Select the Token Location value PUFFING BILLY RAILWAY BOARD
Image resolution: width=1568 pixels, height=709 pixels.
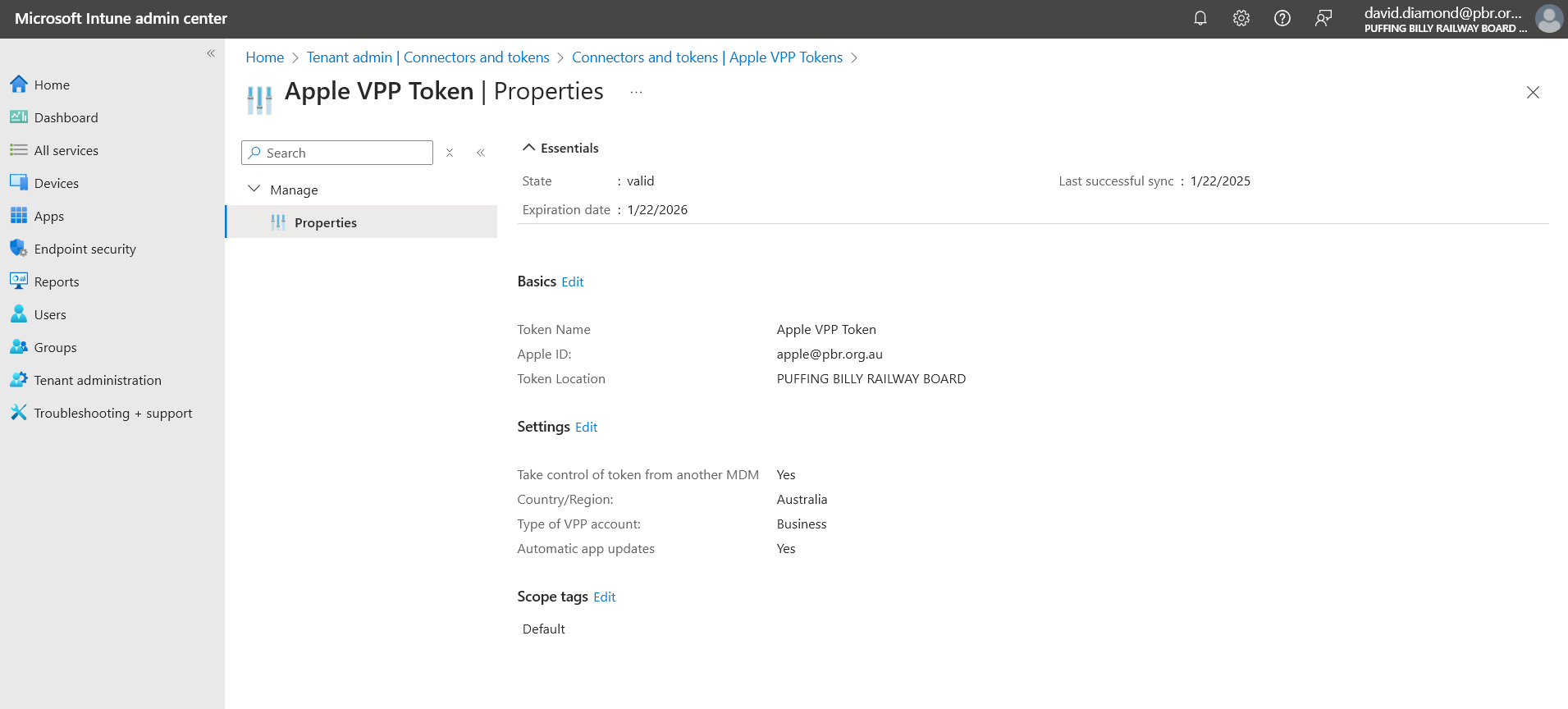(x=871, y=378)
